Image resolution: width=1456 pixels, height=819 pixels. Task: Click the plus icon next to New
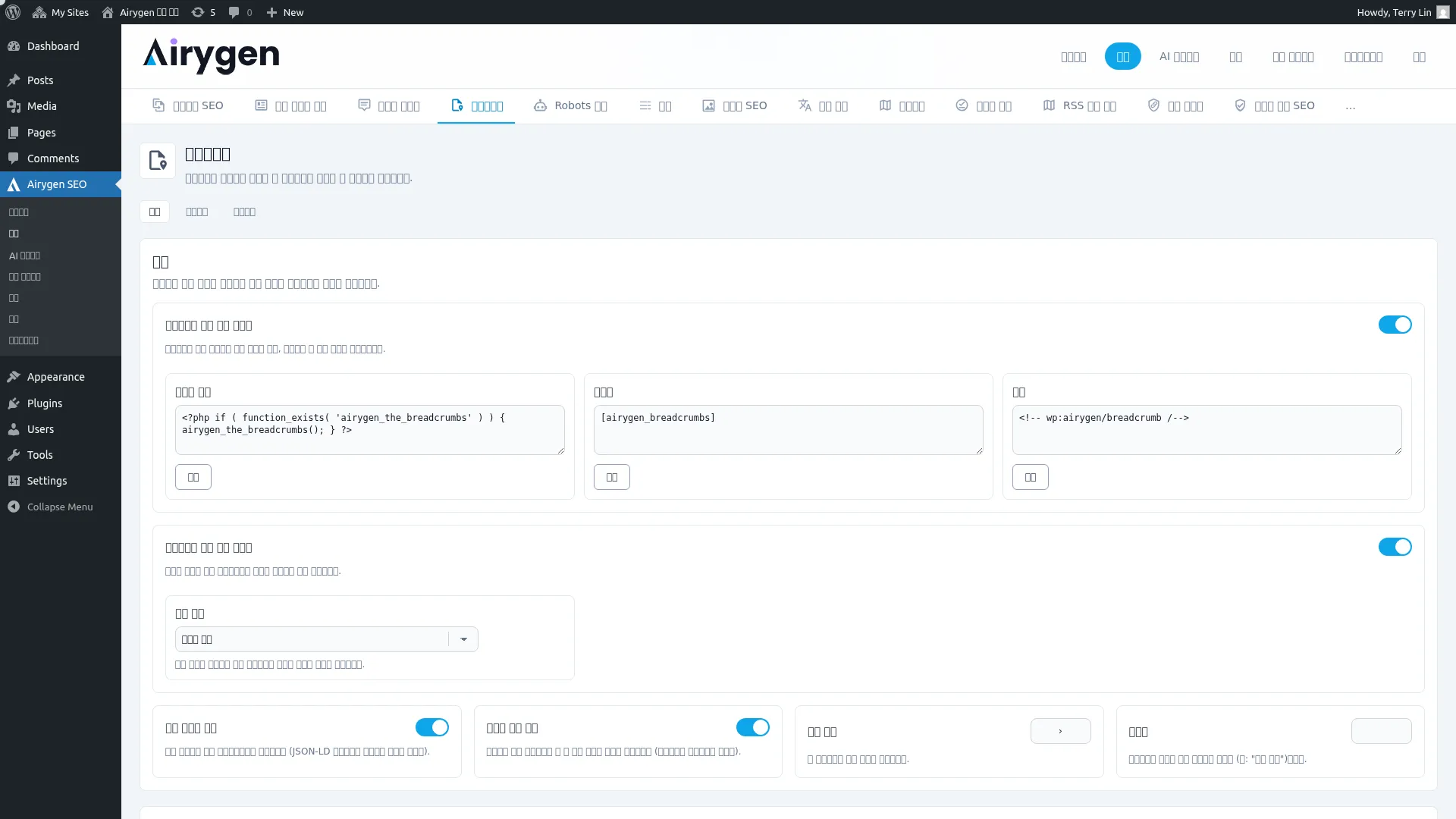tap(271, 12)
